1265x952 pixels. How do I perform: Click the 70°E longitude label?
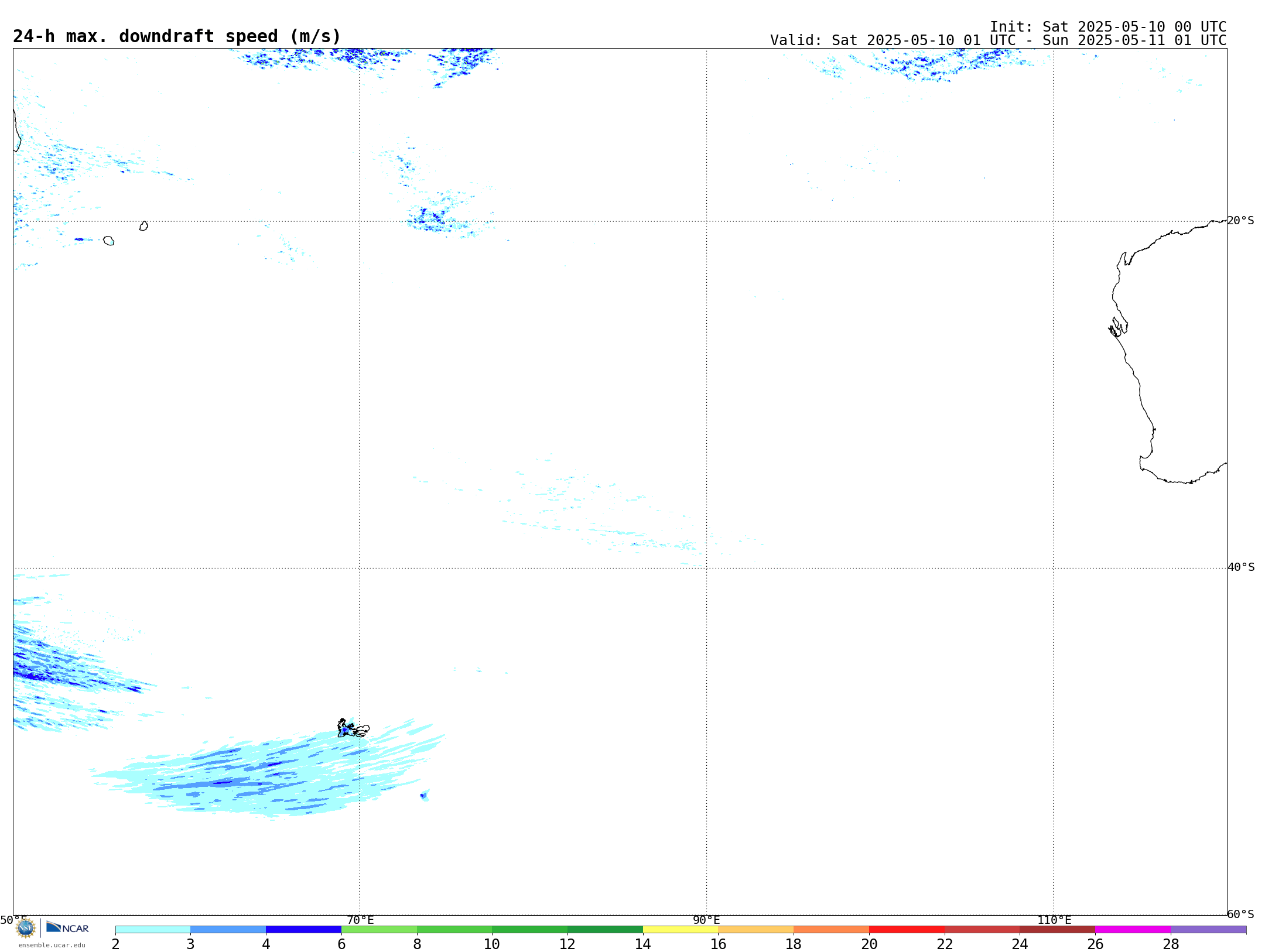click(360, 920)
